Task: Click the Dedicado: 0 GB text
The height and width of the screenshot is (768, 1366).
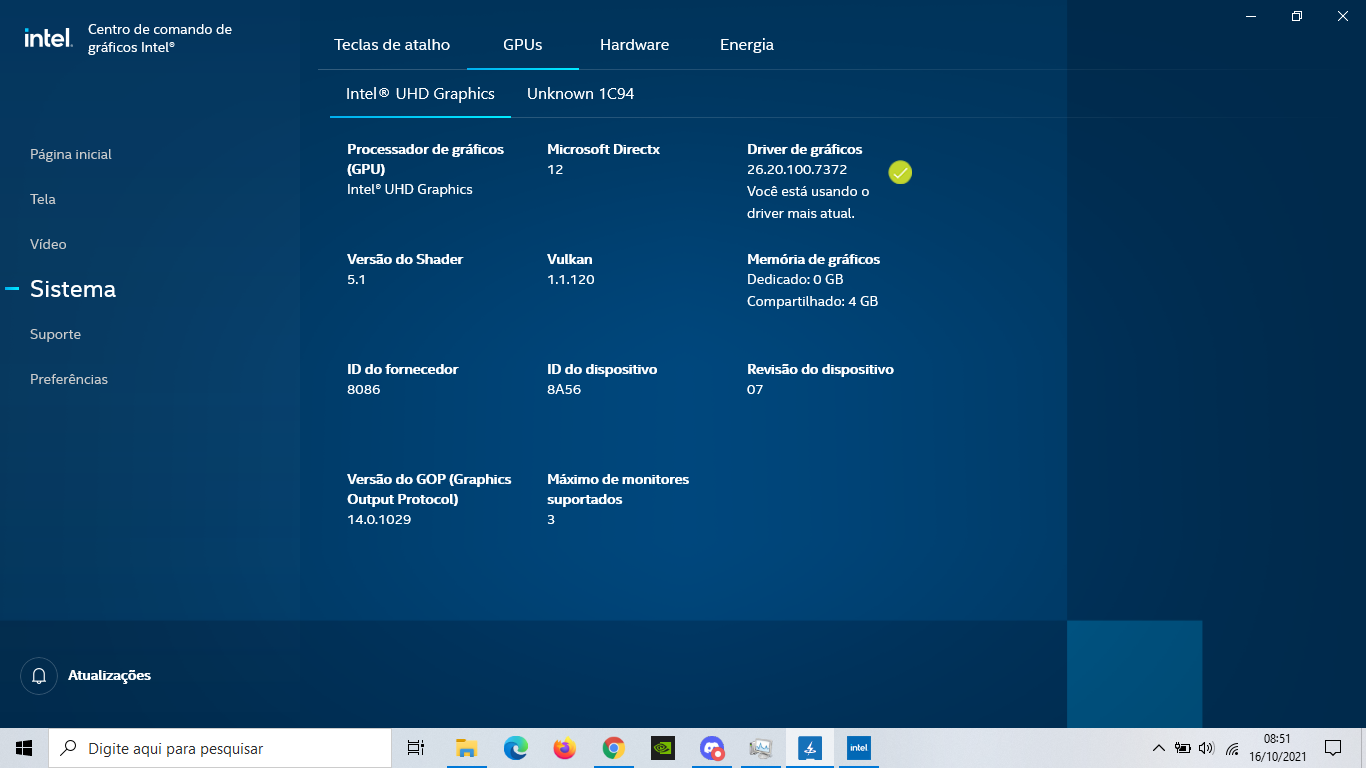Action: (x=795, y=280)
